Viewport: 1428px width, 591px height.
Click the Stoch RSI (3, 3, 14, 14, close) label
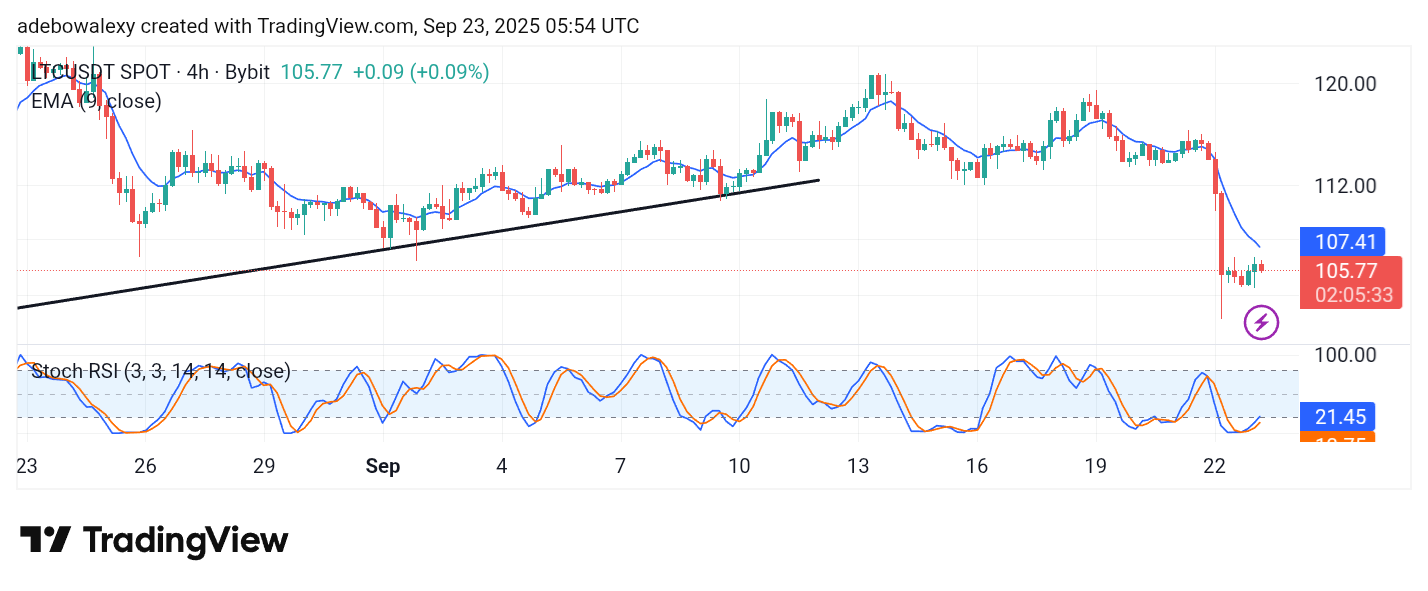[161, 372]
